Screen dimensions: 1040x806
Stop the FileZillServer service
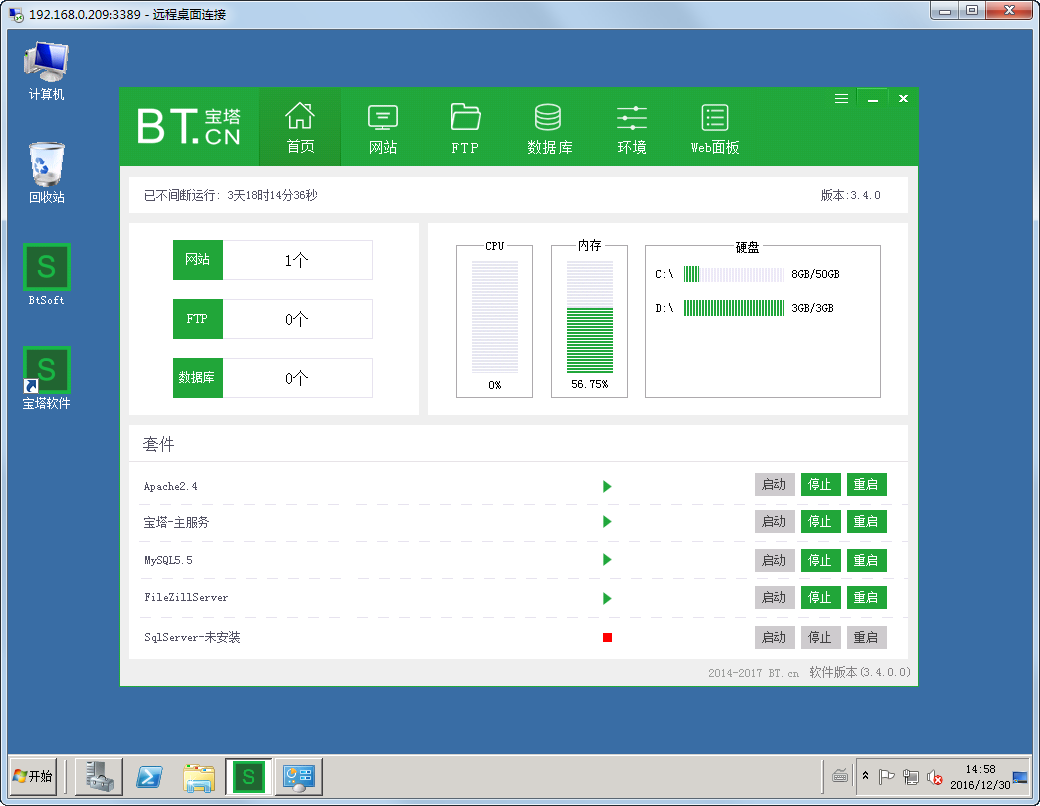tap(820, 598)
